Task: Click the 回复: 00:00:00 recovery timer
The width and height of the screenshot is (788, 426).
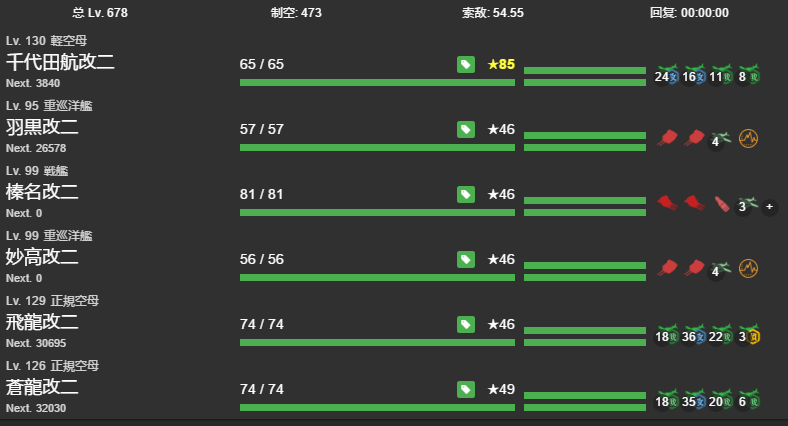Action: [x=689, y=13]
